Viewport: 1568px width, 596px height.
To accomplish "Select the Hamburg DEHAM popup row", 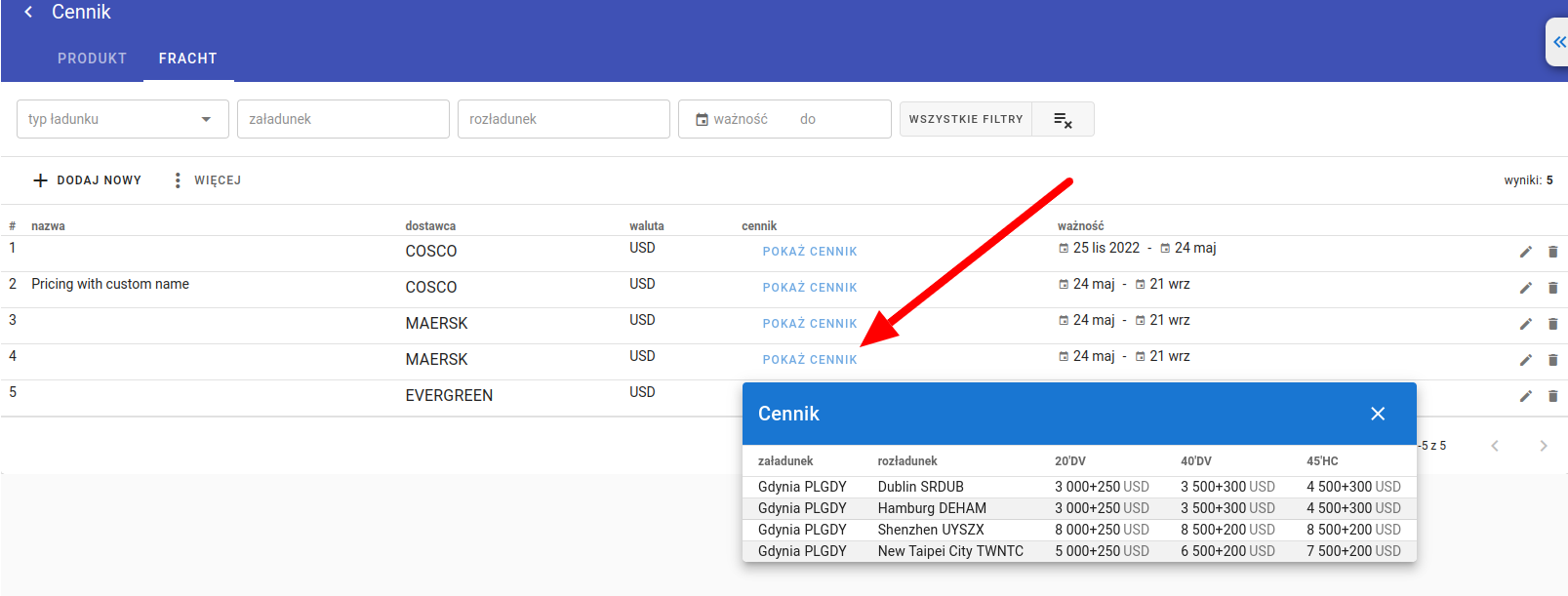I will [1079, 508].
